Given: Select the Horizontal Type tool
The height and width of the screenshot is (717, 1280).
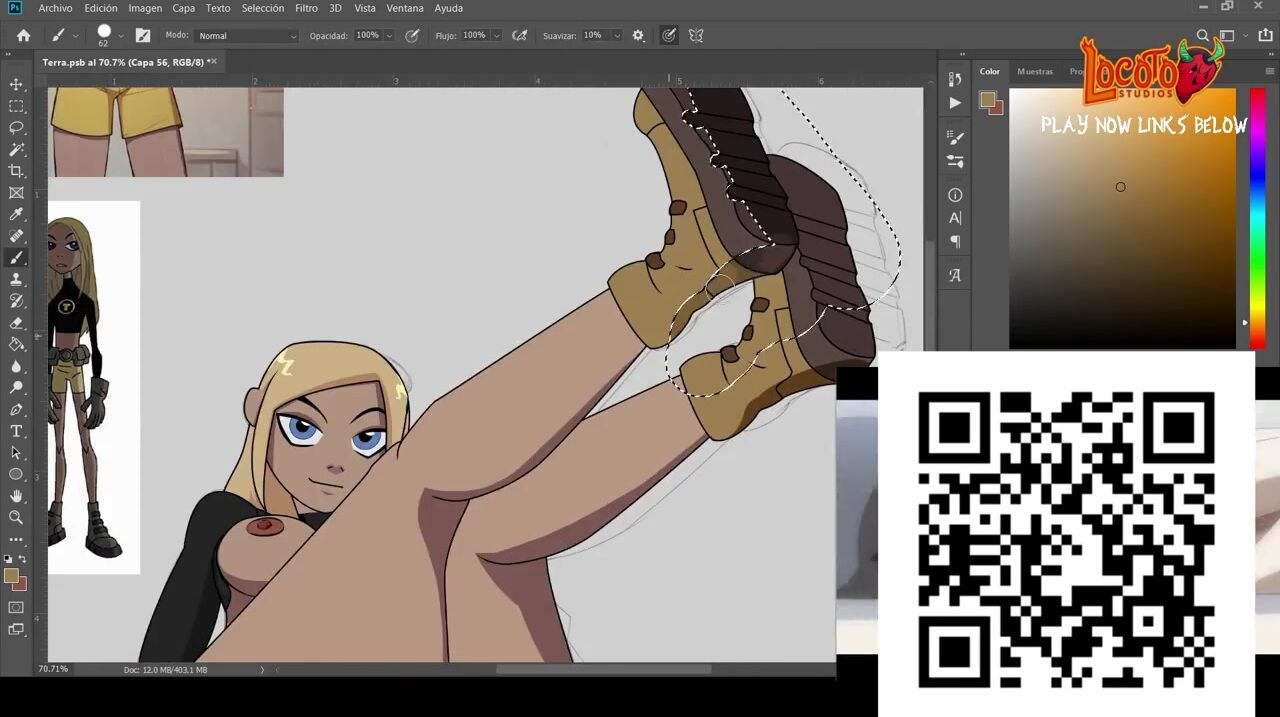Looking at the screenshot, I should 16,431.
